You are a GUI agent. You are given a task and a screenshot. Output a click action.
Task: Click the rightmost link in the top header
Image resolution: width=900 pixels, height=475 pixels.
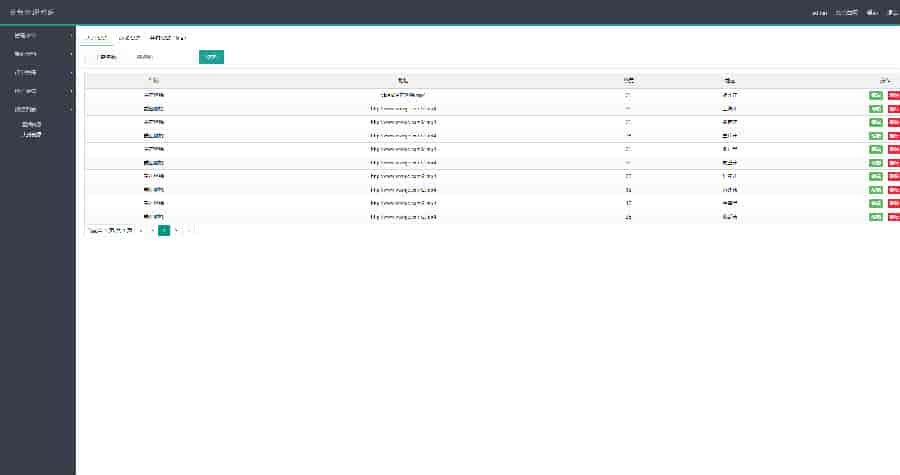(892, 12)
